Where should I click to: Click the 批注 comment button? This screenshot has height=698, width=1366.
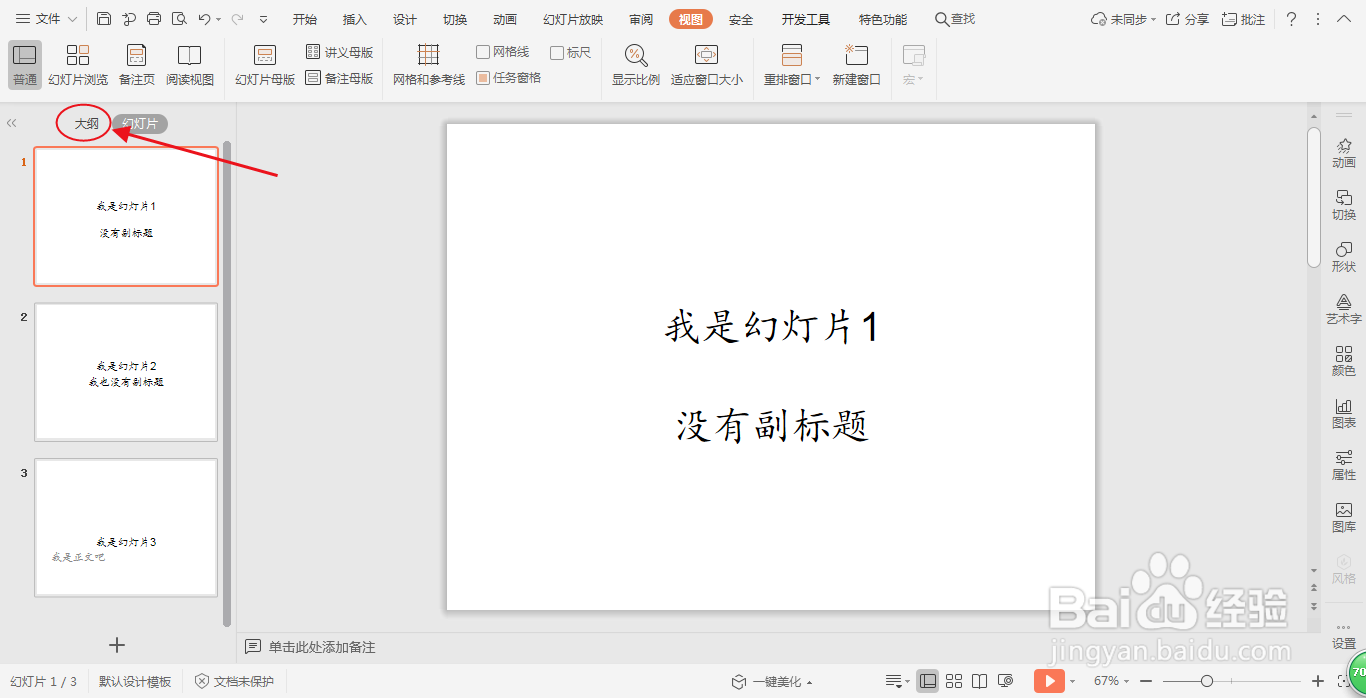(x=1243, y=19)
